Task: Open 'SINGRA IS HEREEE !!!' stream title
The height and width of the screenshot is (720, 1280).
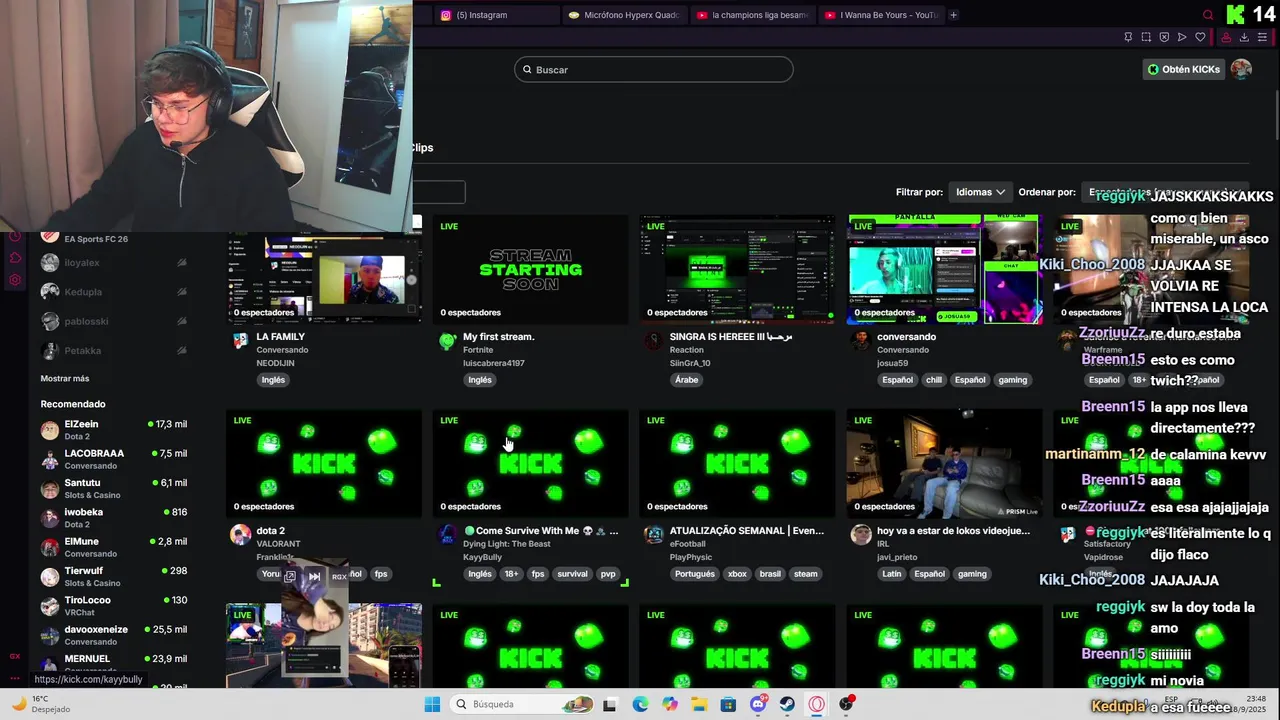Action: tap(731, 337)
